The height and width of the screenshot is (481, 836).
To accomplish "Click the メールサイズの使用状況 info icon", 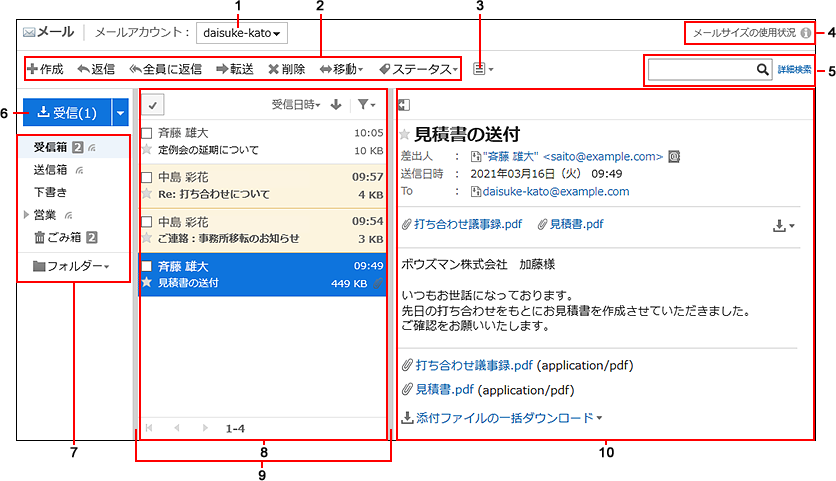I will 806,33.
